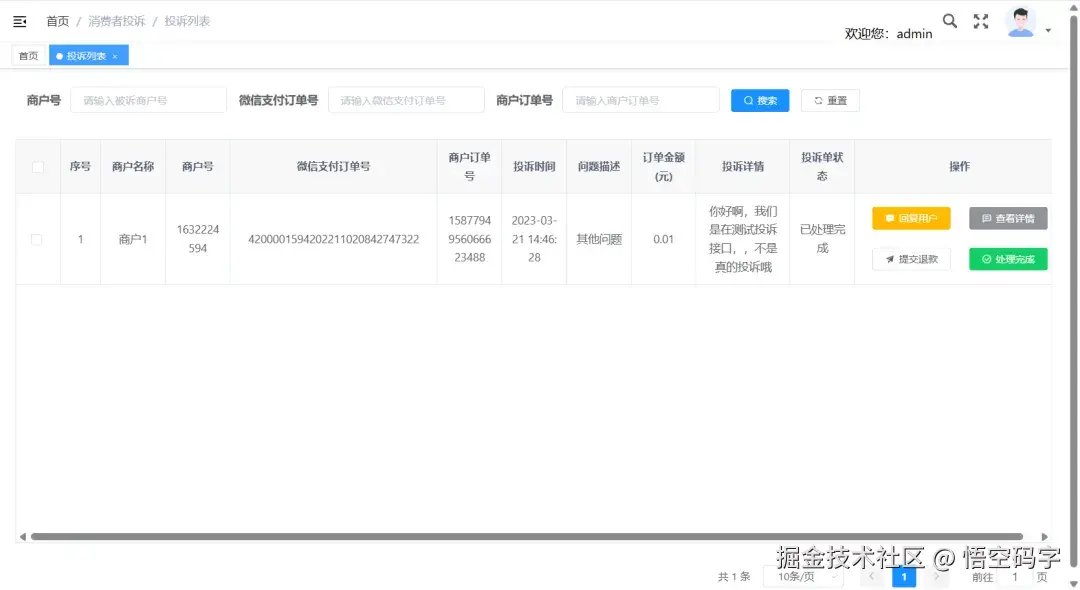
Task: Click the blue 搜索 search button
Action: point(760,100)
